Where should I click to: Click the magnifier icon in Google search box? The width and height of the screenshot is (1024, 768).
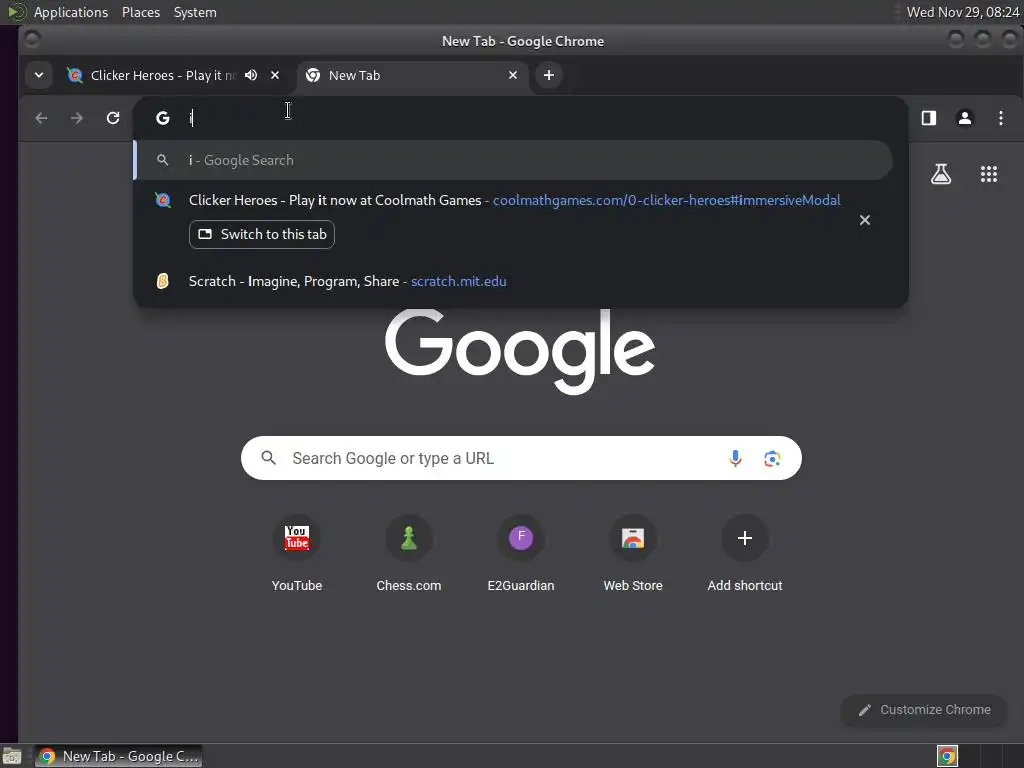tap(268, 458)
